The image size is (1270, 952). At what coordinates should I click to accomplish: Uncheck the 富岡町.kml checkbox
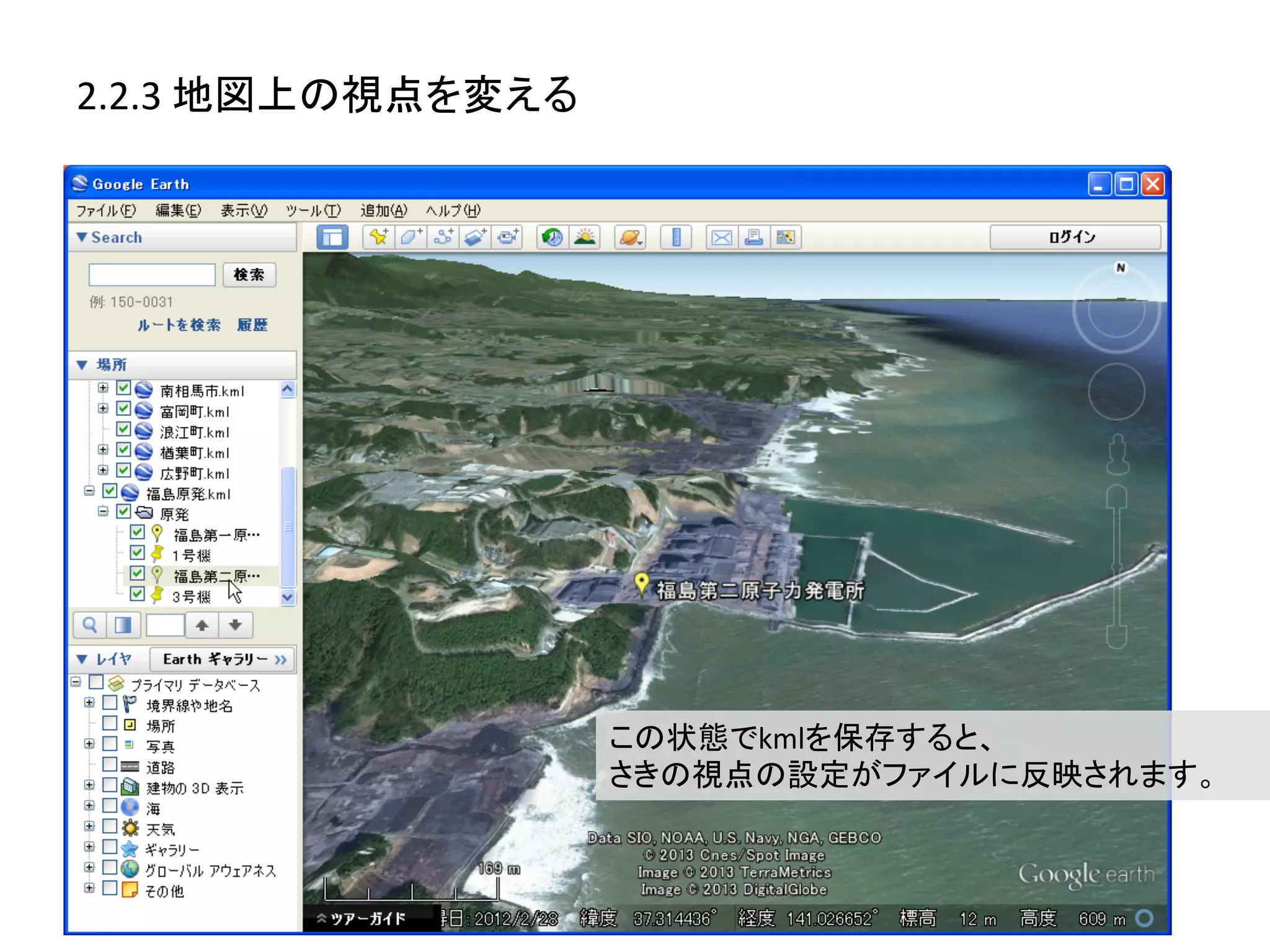[123, 408]
